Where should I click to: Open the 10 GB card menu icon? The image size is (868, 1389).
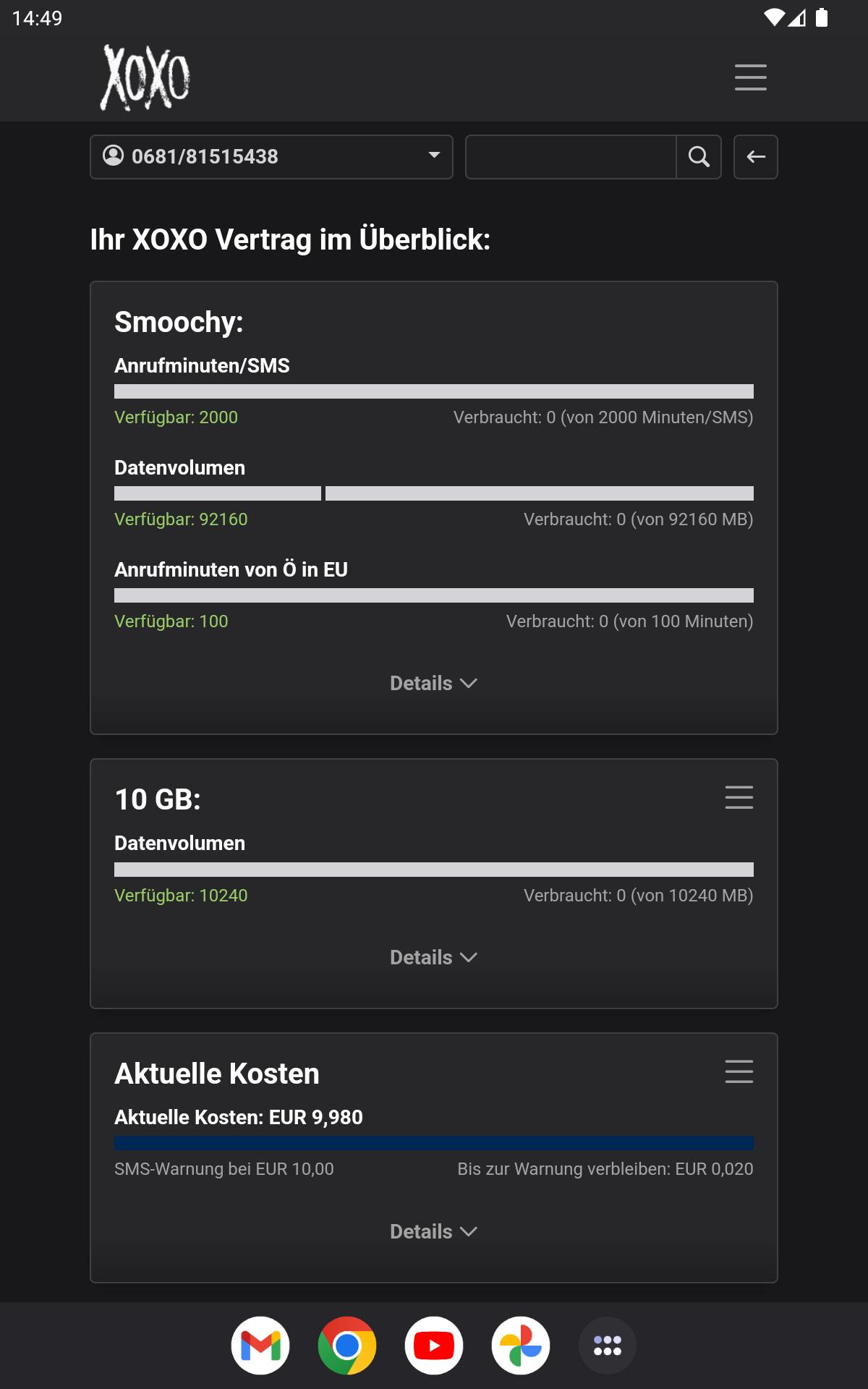pos(739,797)
